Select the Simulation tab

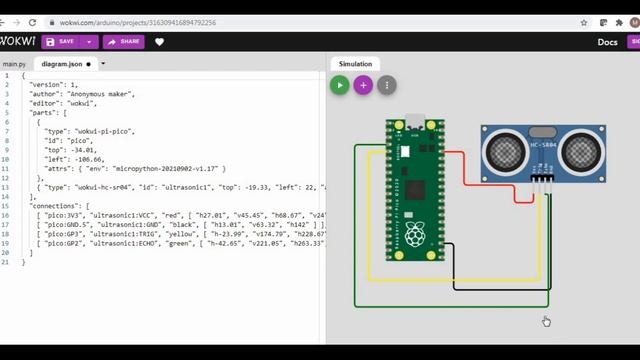point(356,64)
